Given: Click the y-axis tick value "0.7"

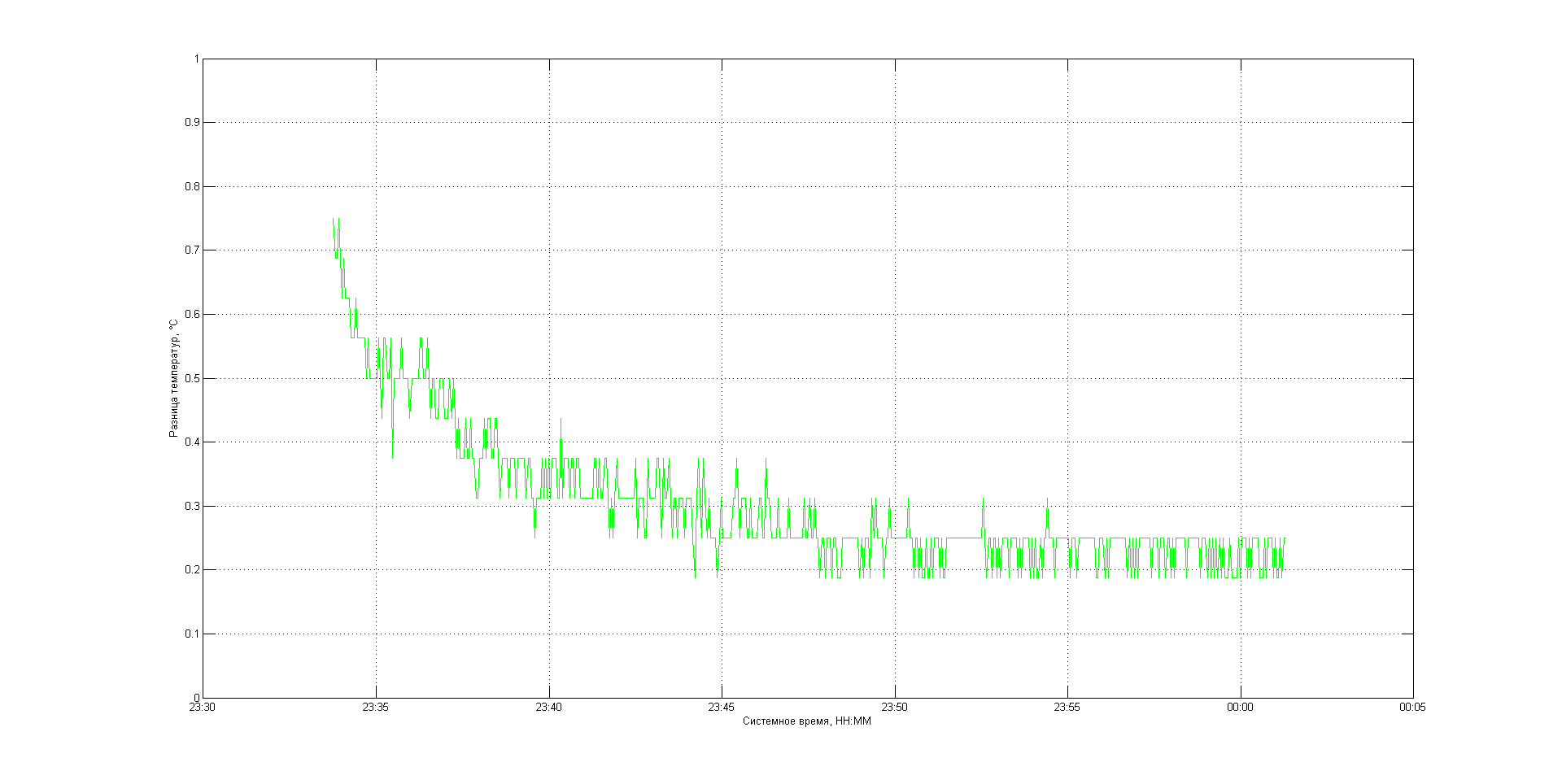Looking at the screenshot, I should click(191, 250).
